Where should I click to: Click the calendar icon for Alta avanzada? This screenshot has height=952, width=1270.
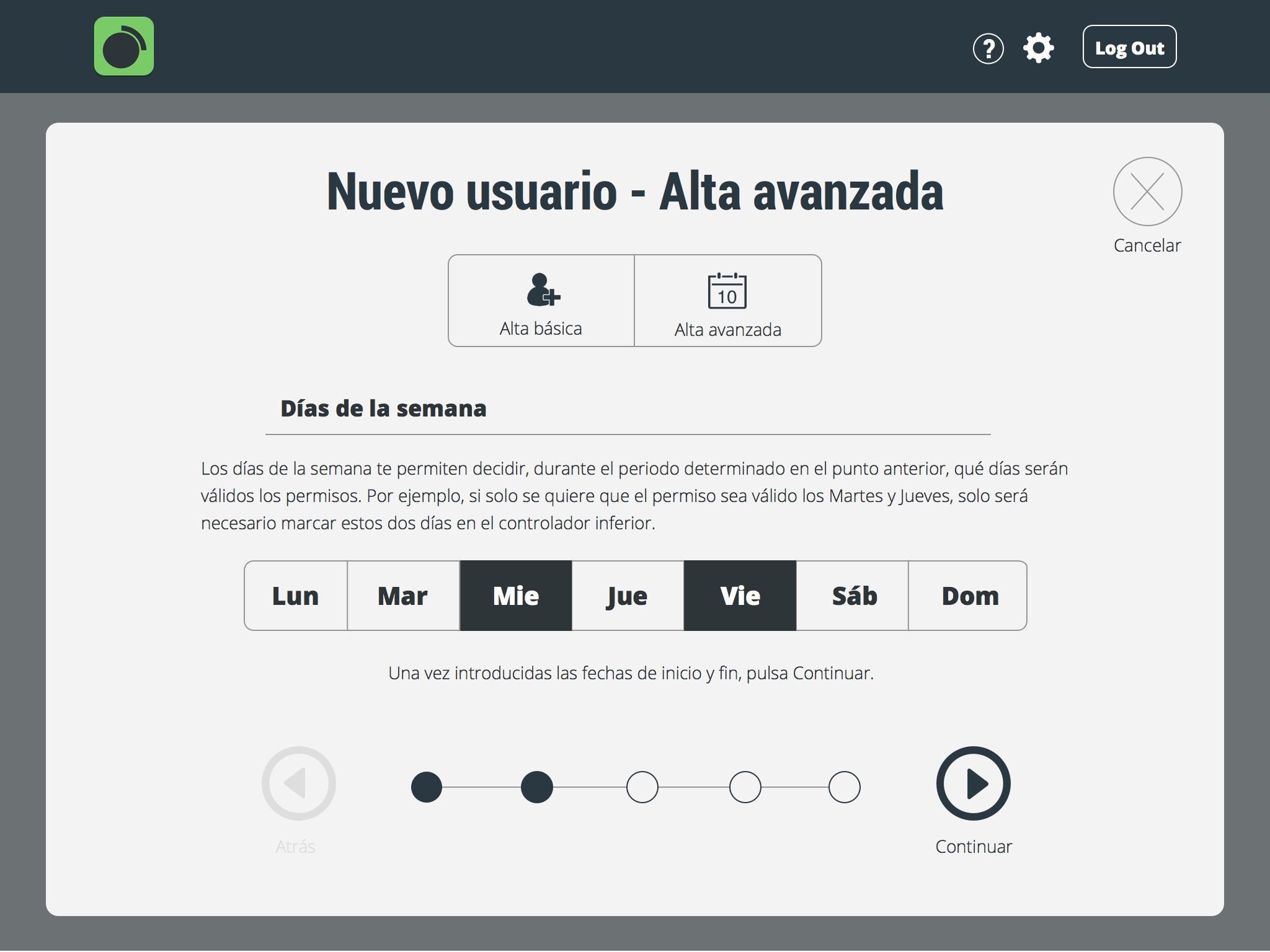coord(727,291)
